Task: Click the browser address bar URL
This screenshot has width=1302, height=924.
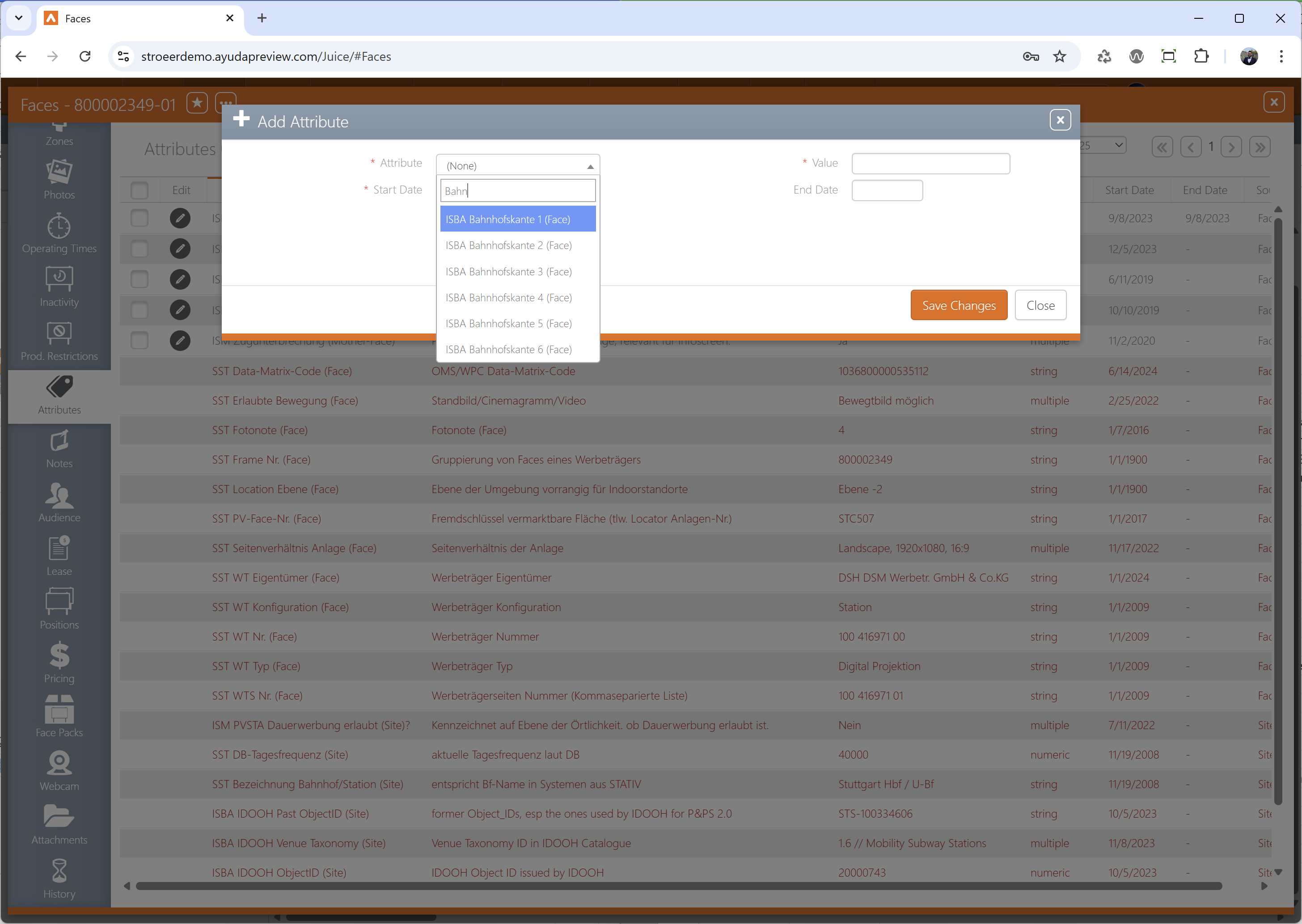Action: click(x=266, y=56)
